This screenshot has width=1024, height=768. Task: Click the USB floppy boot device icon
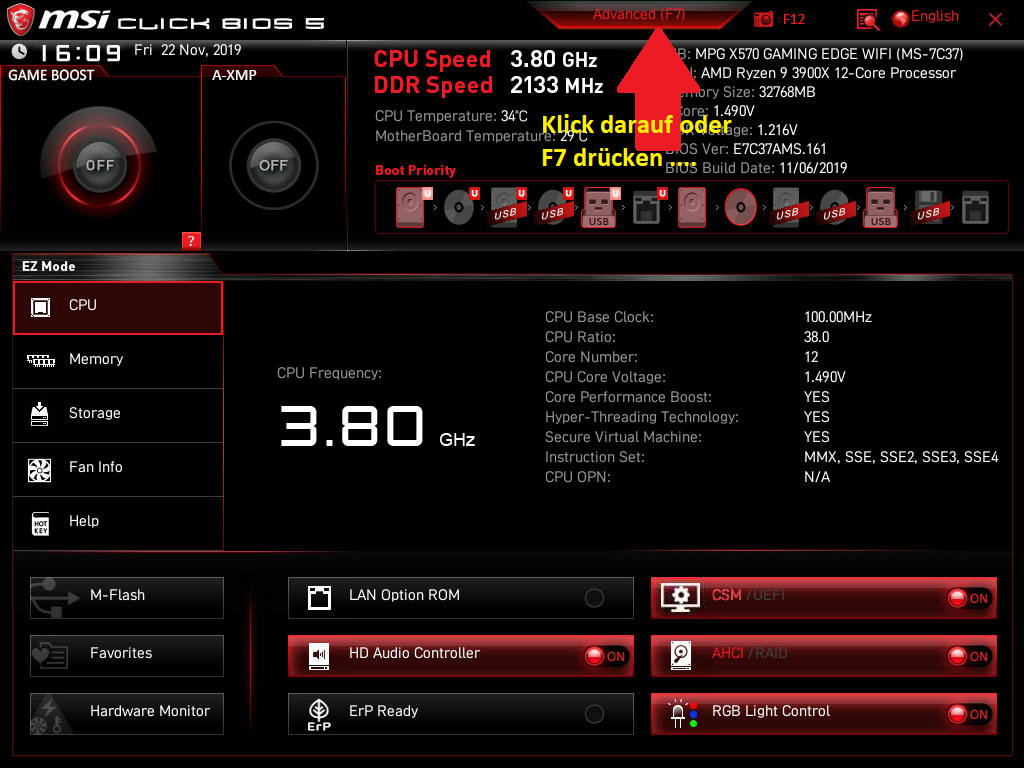click(x=928, y=207)
